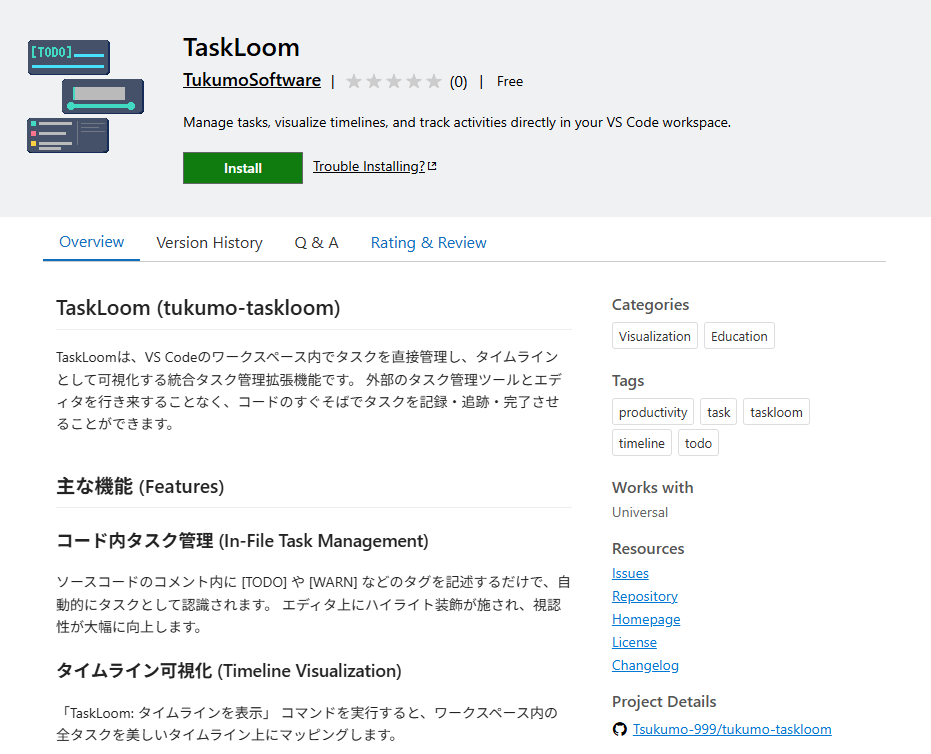Click the task tag
The image size is (931, 754).
tap(718, 412)
